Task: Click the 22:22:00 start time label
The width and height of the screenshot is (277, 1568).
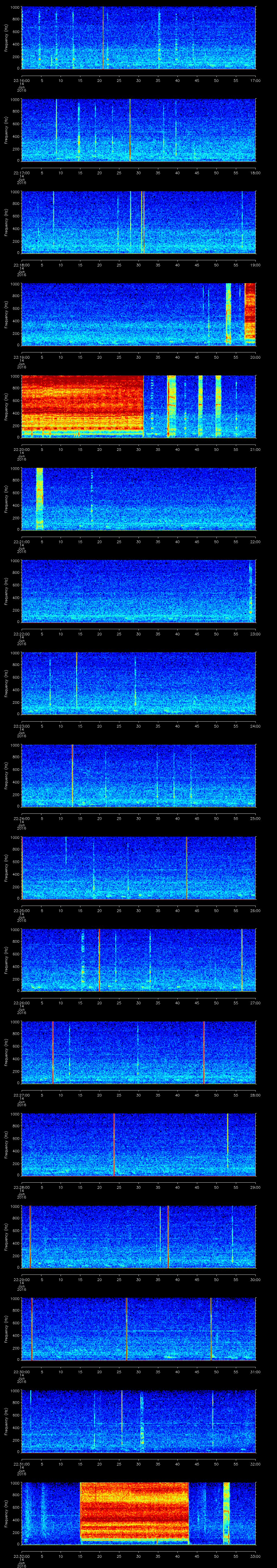Action: (x=22, y=634)
